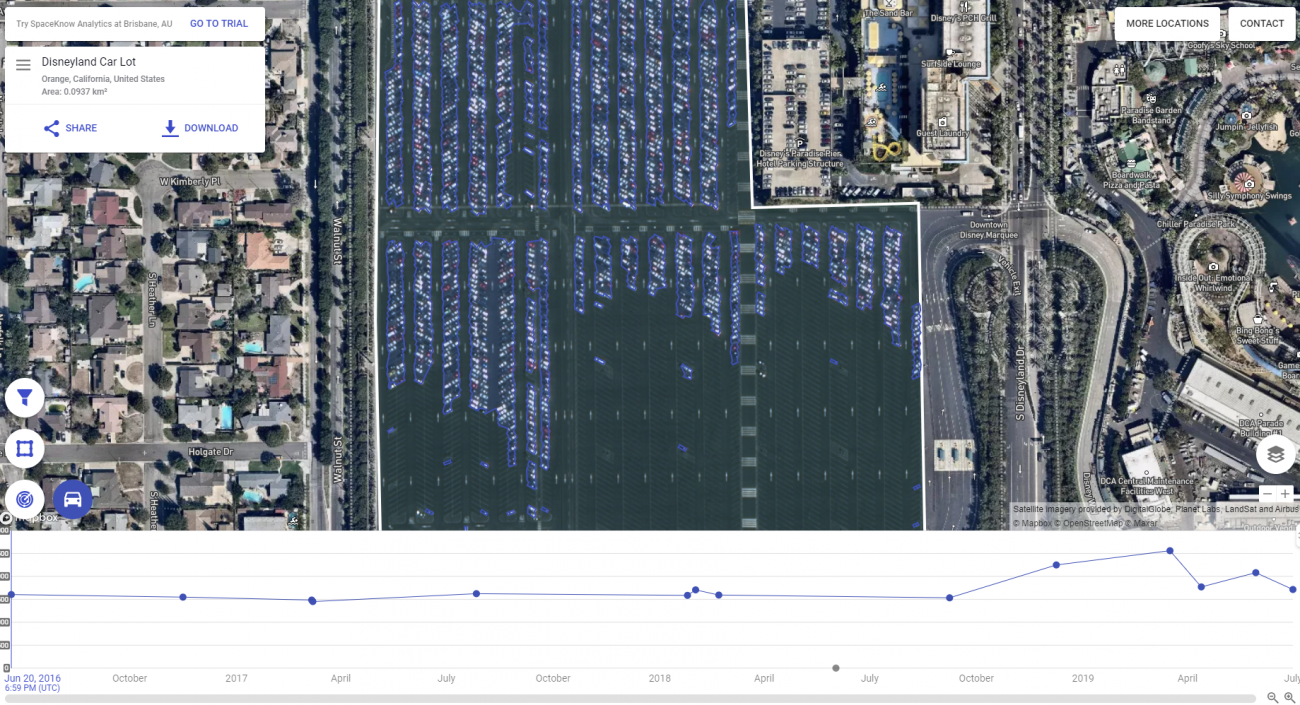Toggle the car detection layer button
This screenshot has width=1300, height=705.
click(x=73, y=498)
